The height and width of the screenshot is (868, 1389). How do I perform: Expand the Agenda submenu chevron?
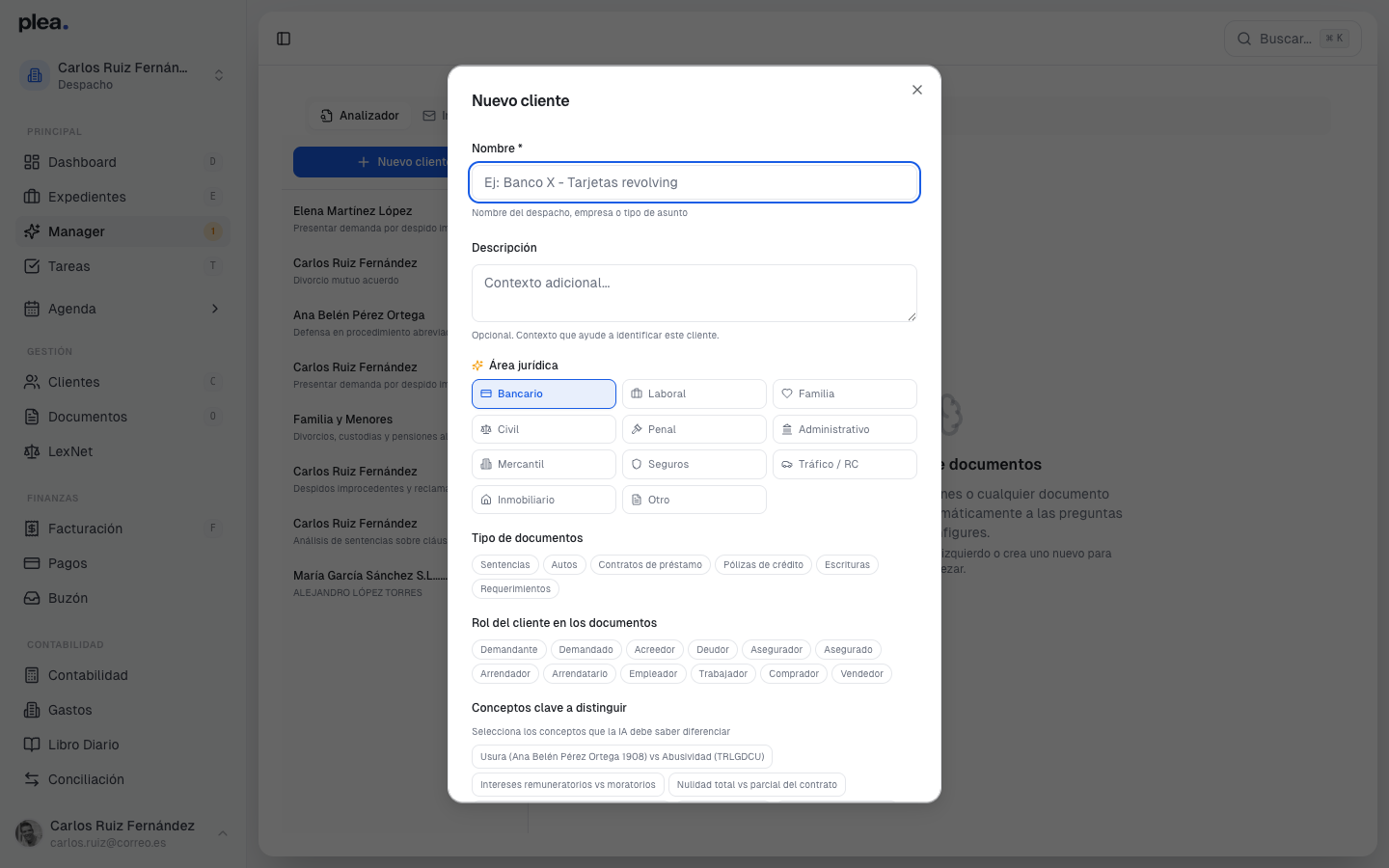click(215, 309)
